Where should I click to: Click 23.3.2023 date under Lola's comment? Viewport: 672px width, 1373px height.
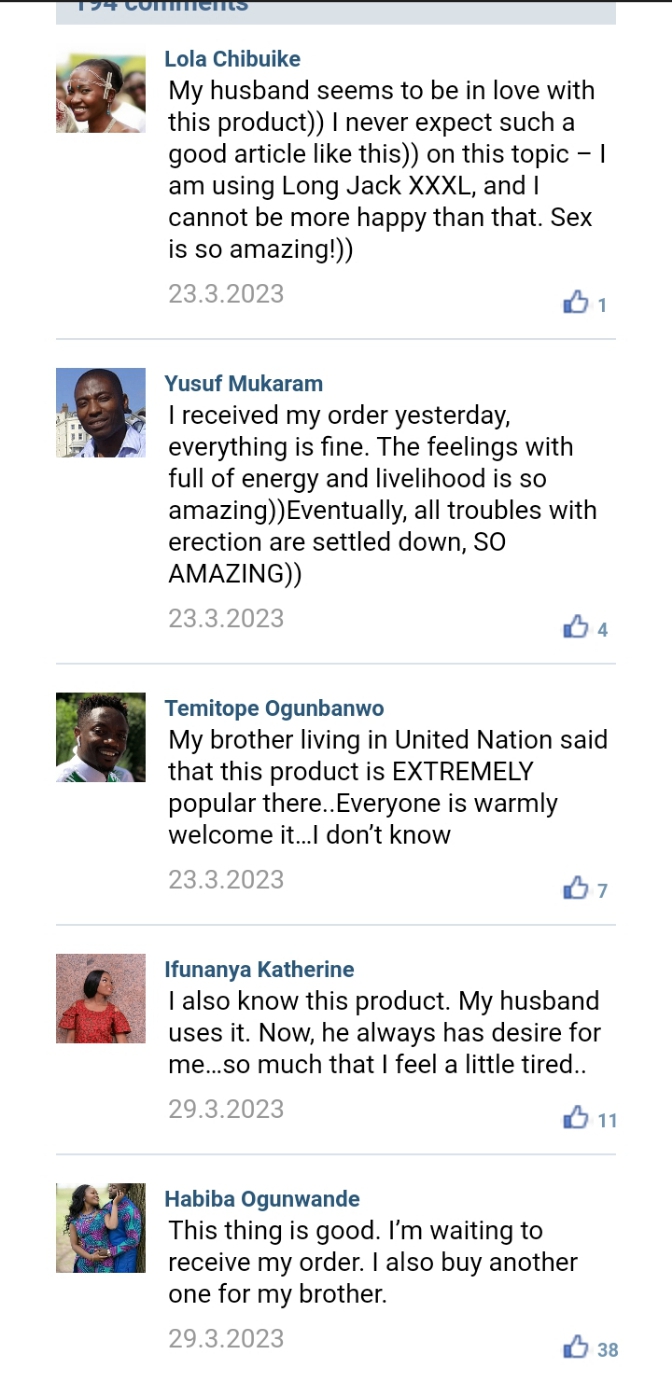[226, 294]
